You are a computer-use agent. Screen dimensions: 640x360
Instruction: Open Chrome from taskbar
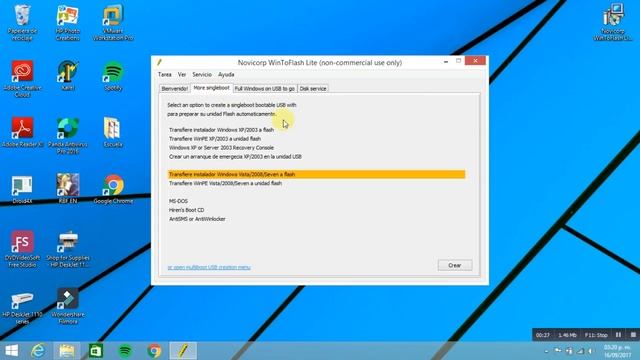[x=154, y=351]
